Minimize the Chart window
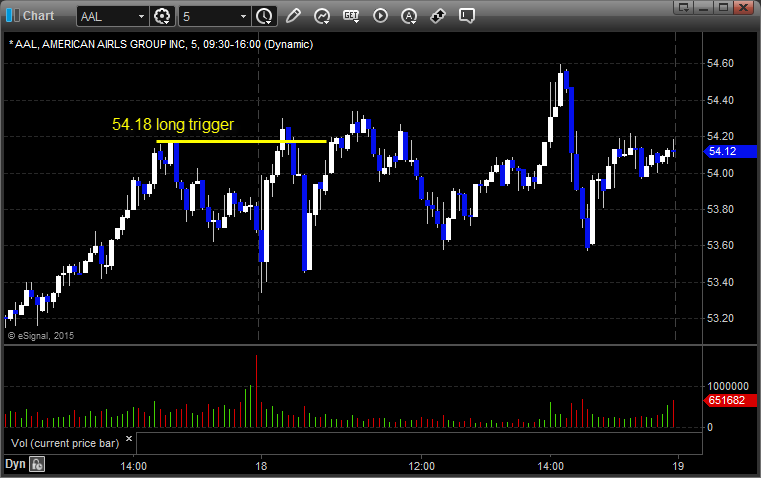The image size is (761, 478). point(704,7)
